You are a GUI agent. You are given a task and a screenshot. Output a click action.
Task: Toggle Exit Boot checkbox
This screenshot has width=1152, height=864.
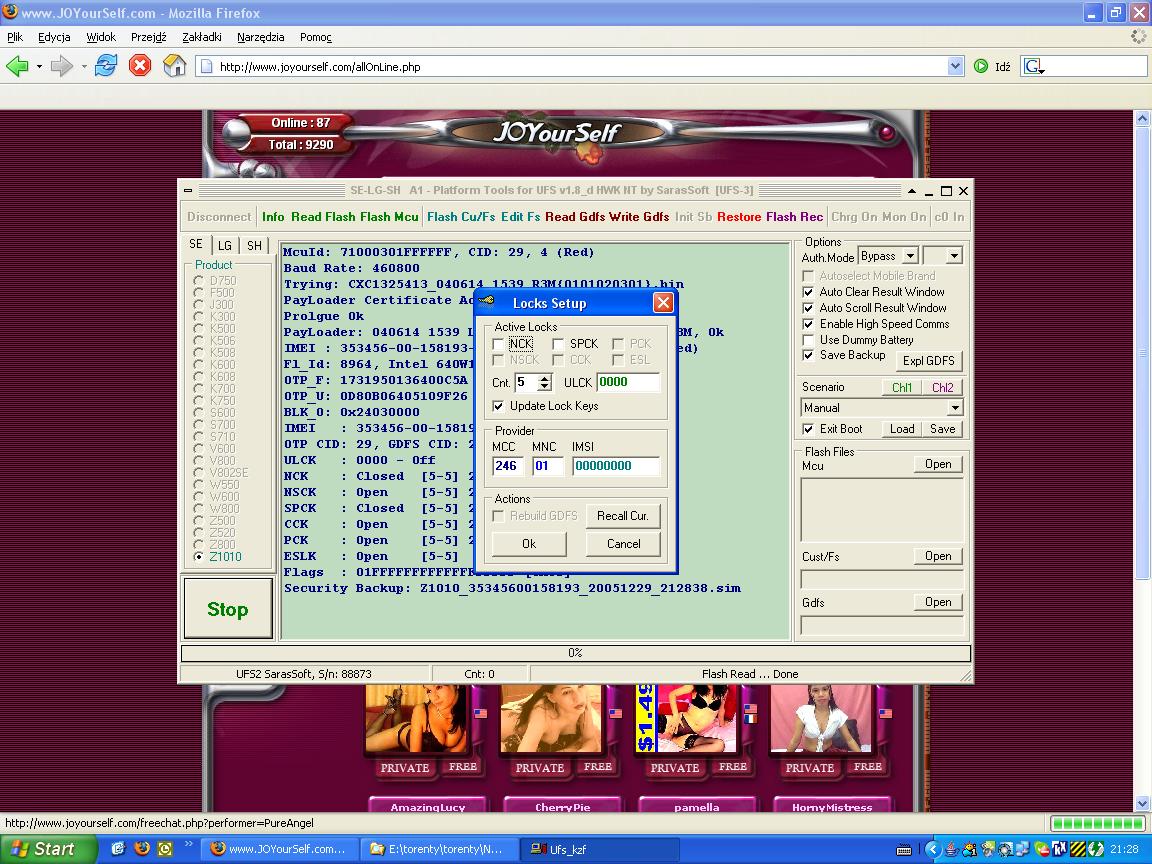click(x=808, y=429)
